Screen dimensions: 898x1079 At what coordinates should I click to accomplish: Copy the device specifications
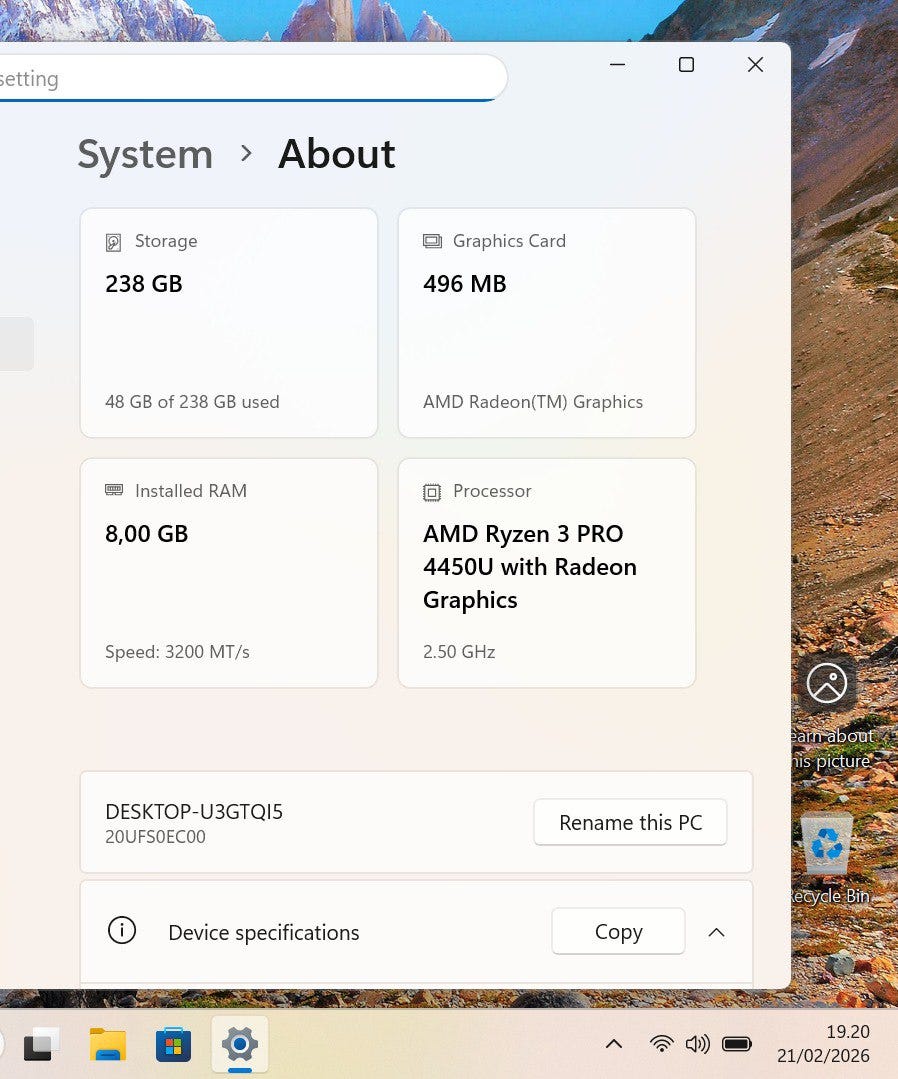pos(618,932)
